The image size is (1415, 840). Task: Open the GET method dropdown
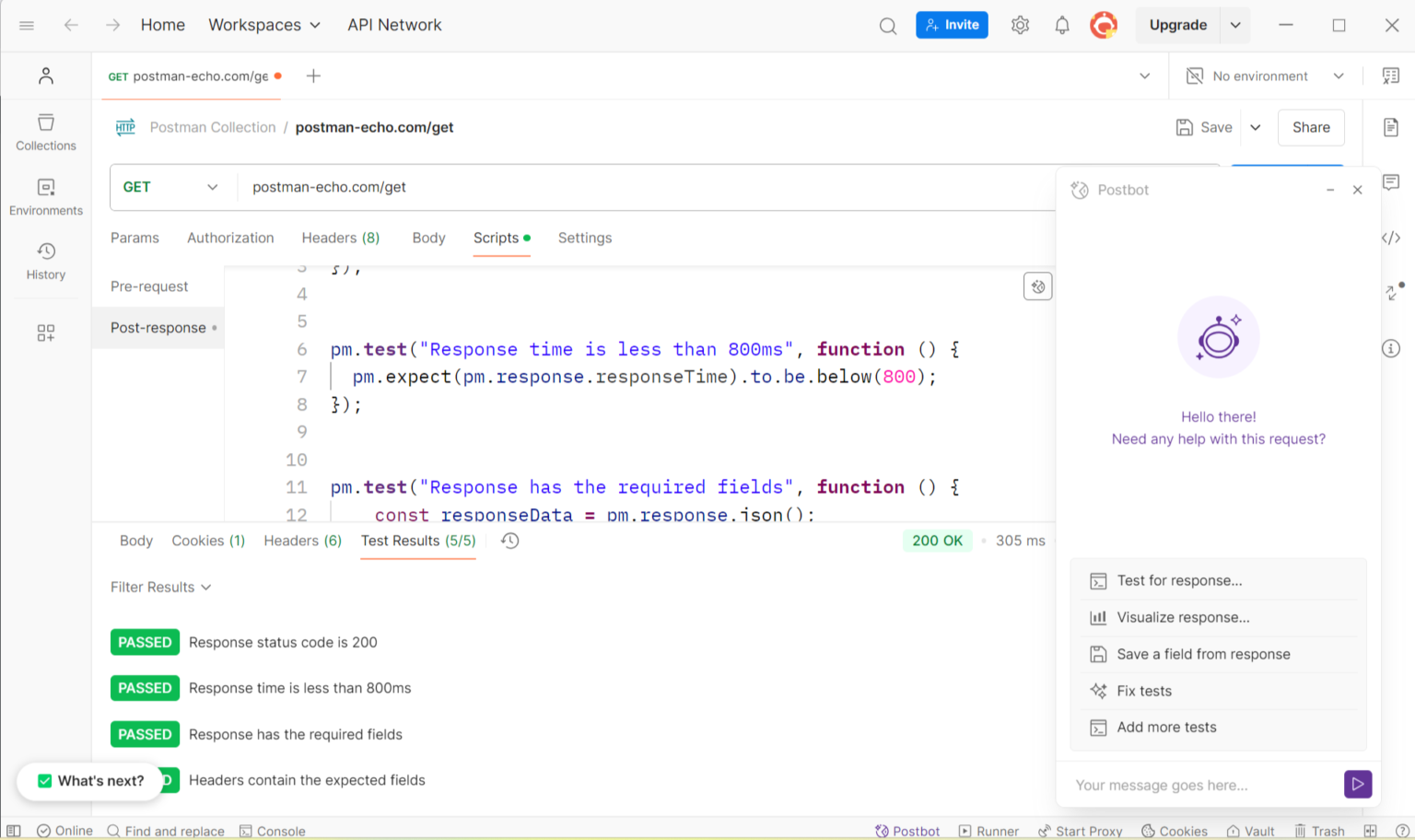point(171,187)
